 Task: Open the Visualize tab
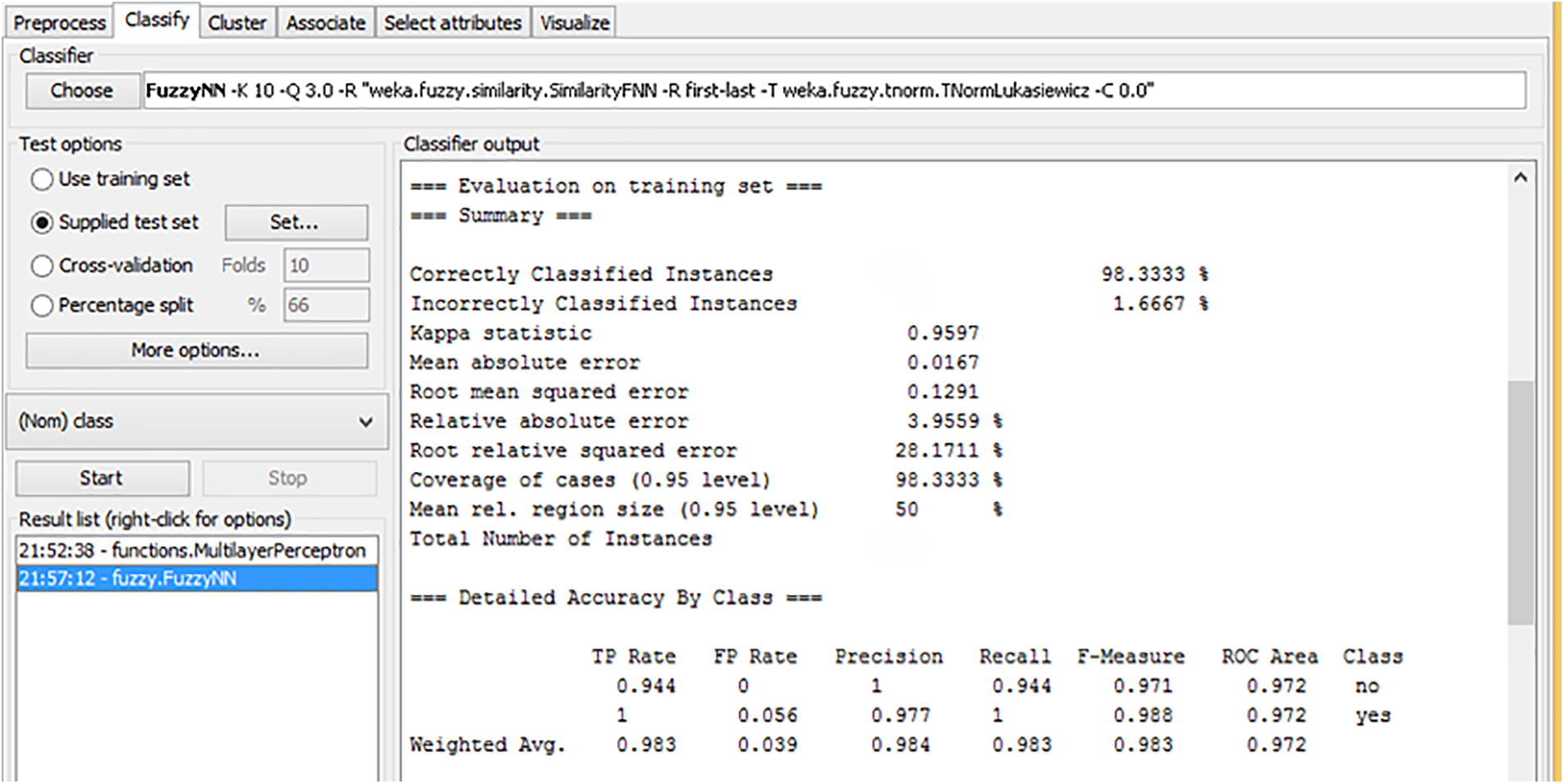pos(574,23)
